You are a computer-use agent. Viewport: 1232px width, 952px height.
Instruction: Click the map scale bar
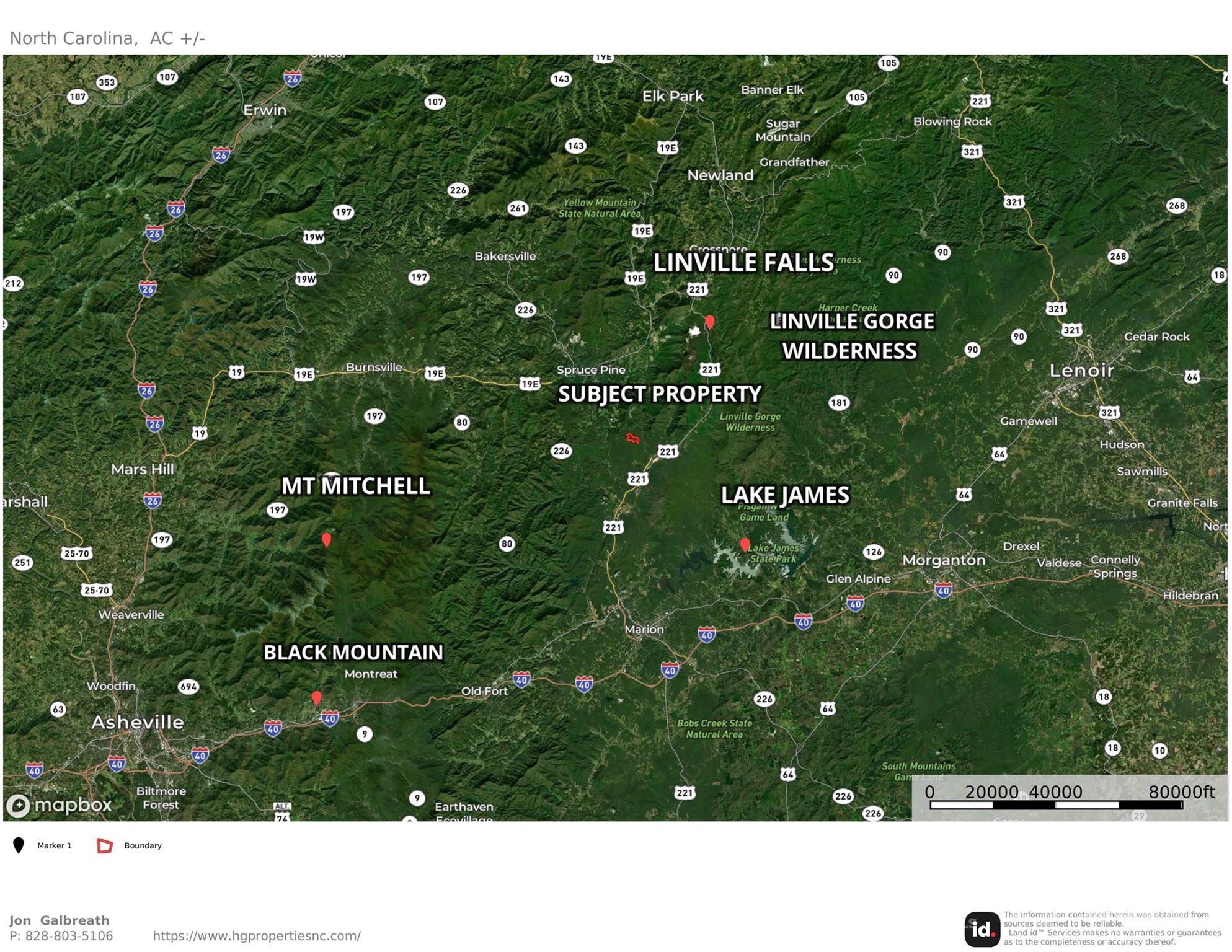1056,805
